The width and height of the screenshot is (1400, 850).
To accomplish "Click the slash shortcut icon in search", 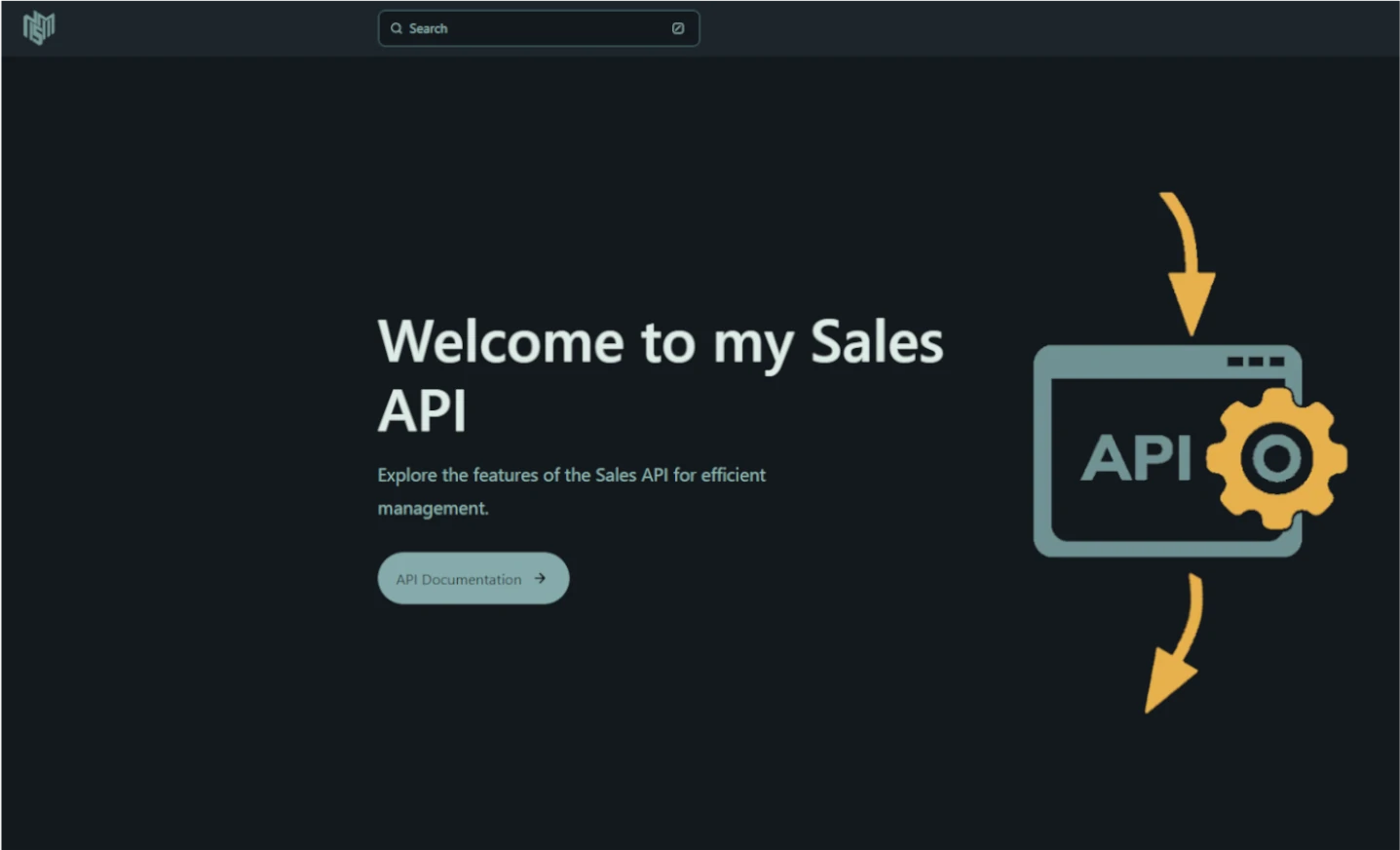I will (678, 28).
